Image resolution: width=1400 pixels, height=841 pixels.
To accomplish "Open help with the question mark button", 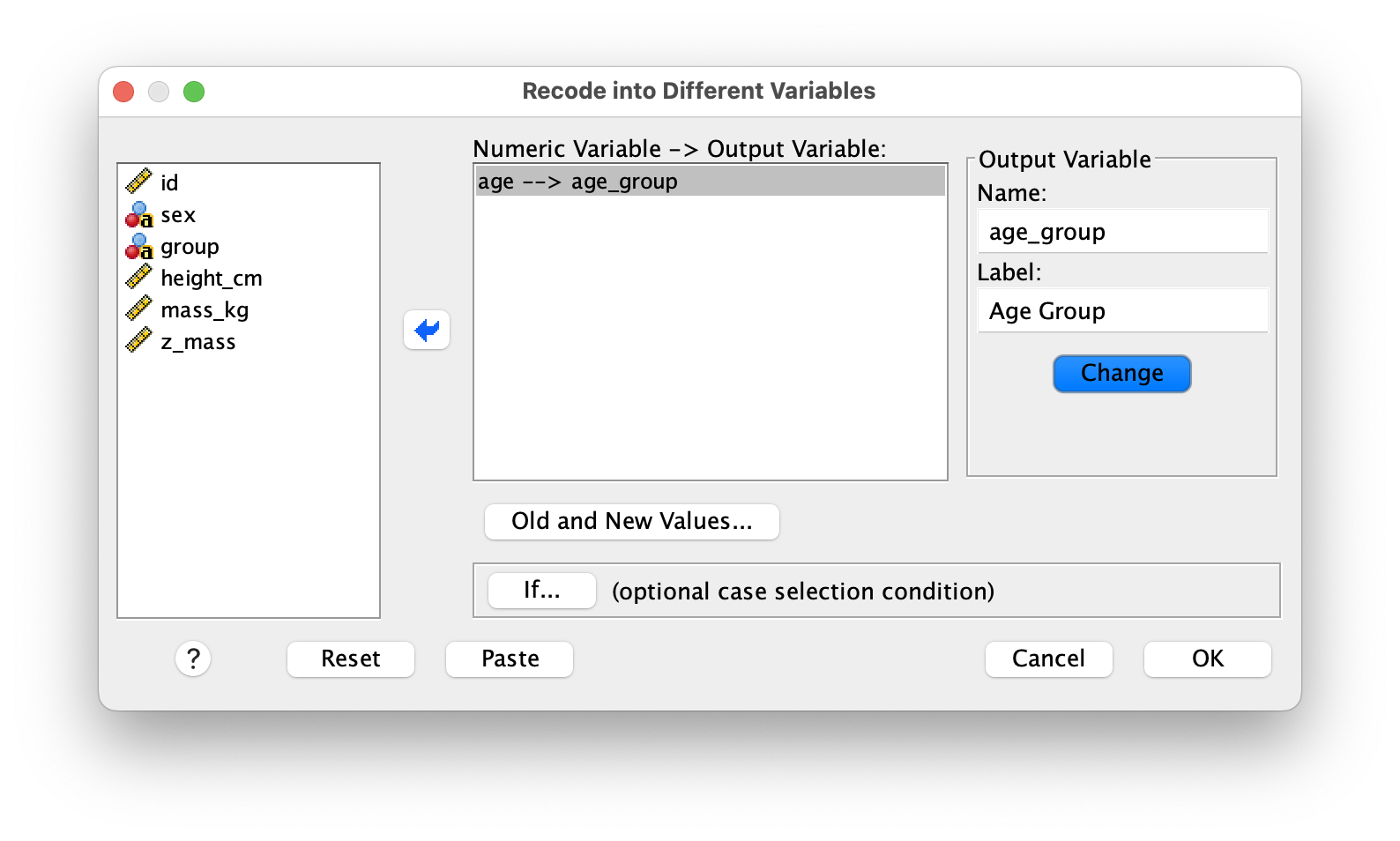I will pos(193,659).
